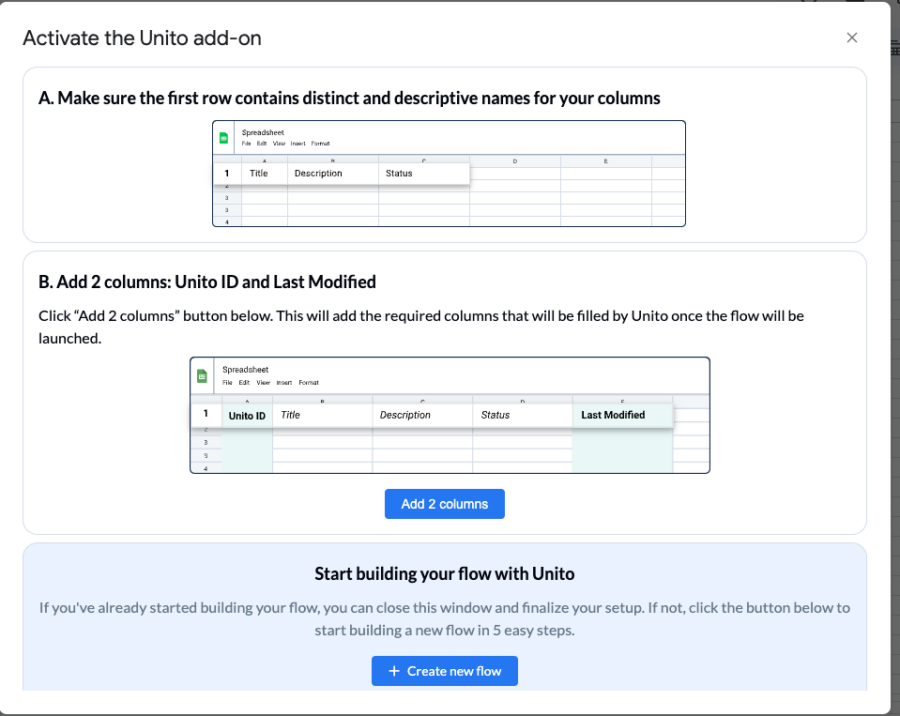The width and height of the screenshot is (900, 716).
Task: Select the Description cell in step A preview
Action: pyautogui.click(x=318, y=172)
